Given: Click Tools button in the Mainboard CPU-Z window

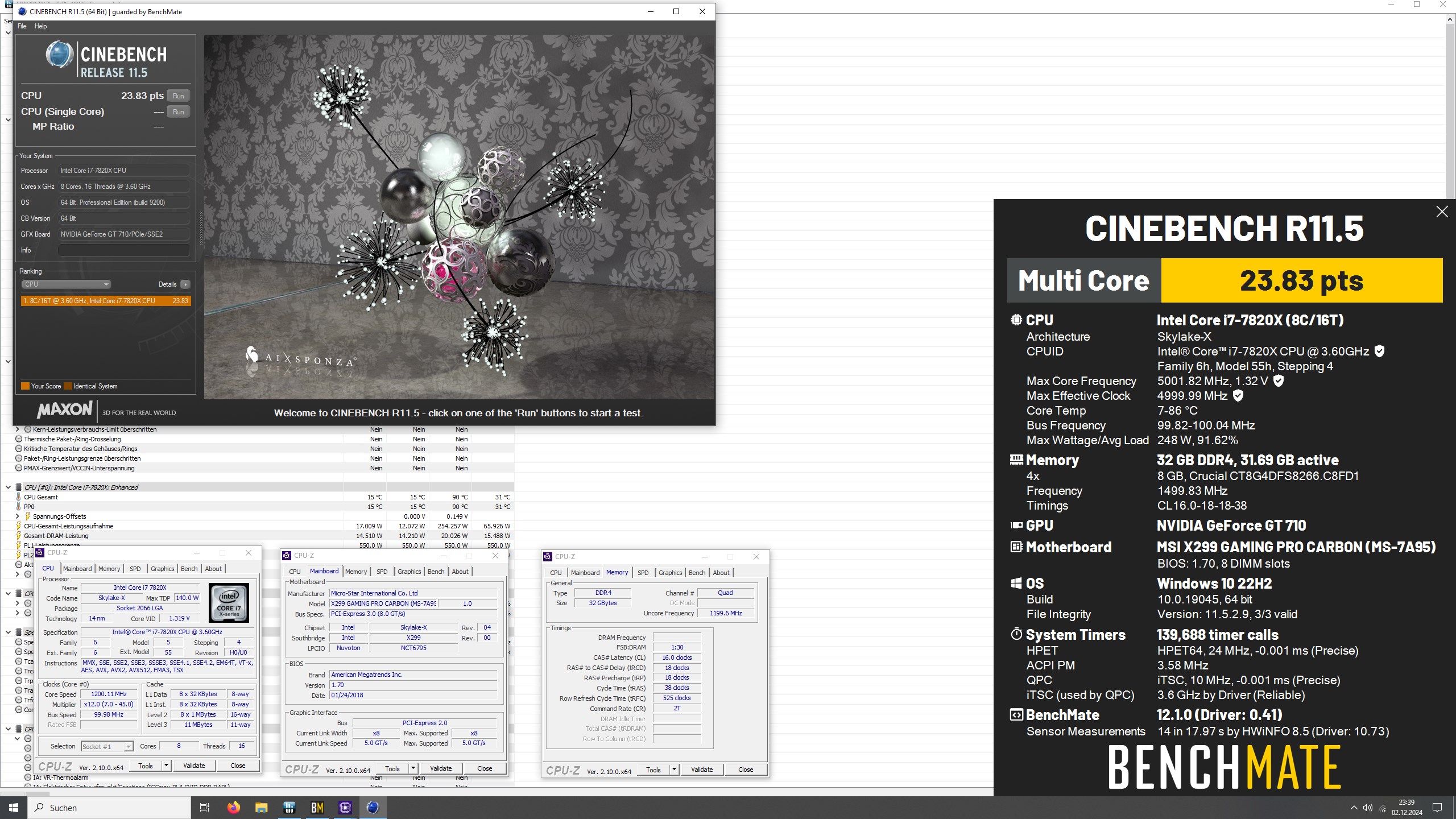Looking at the screenshot, I should 392,768.
